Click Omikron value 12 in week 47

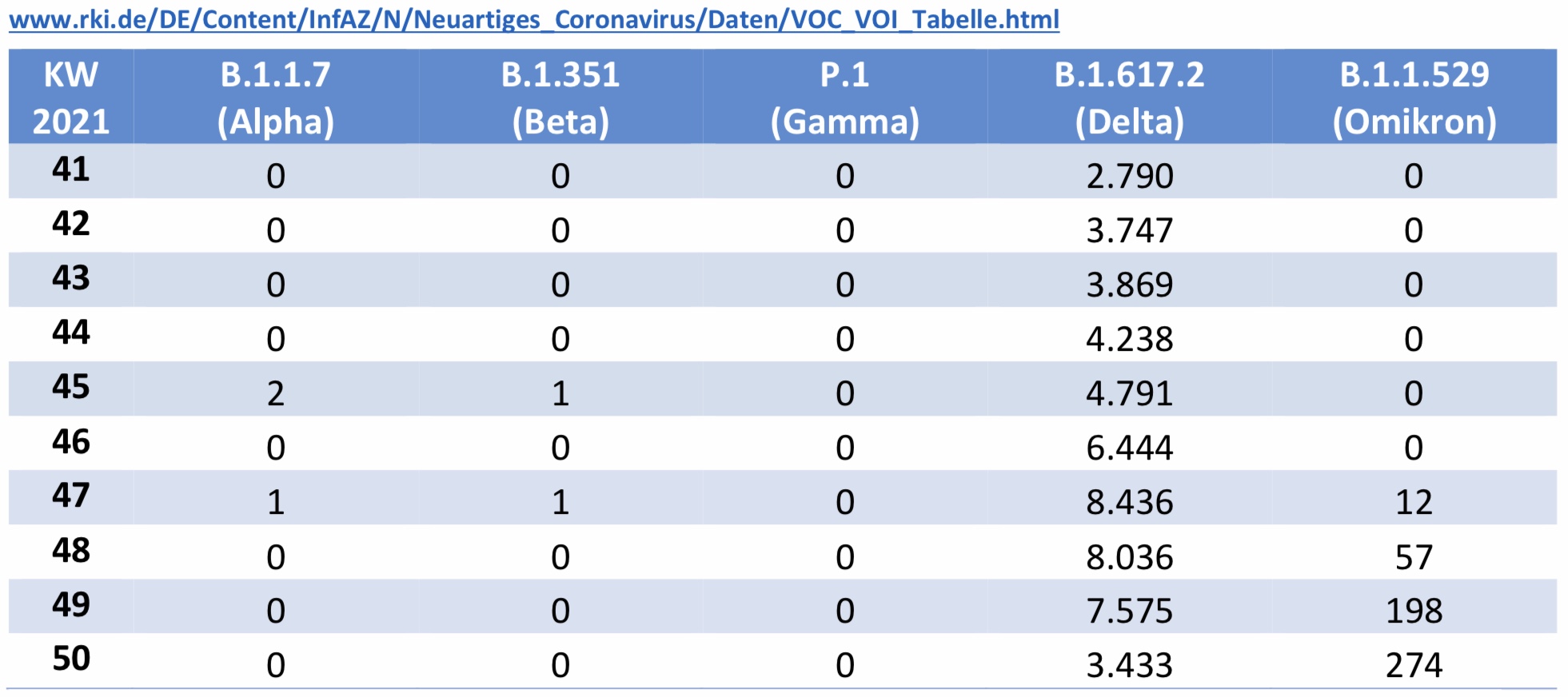[1414, 502]
